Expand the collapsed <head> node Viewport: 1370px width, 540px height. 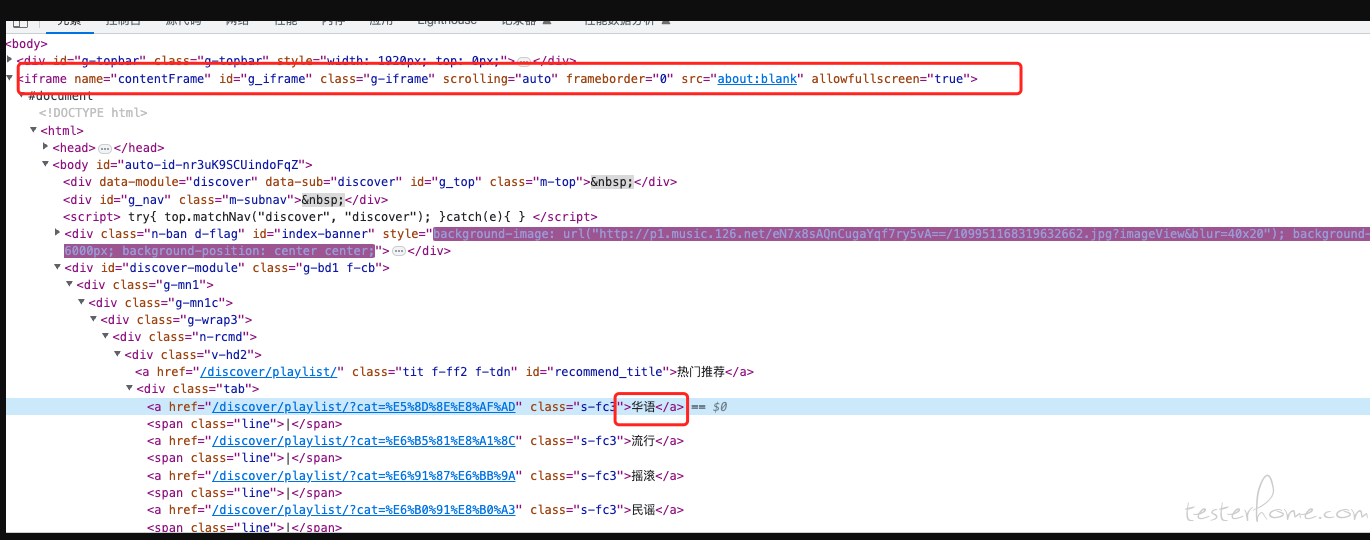45,147
